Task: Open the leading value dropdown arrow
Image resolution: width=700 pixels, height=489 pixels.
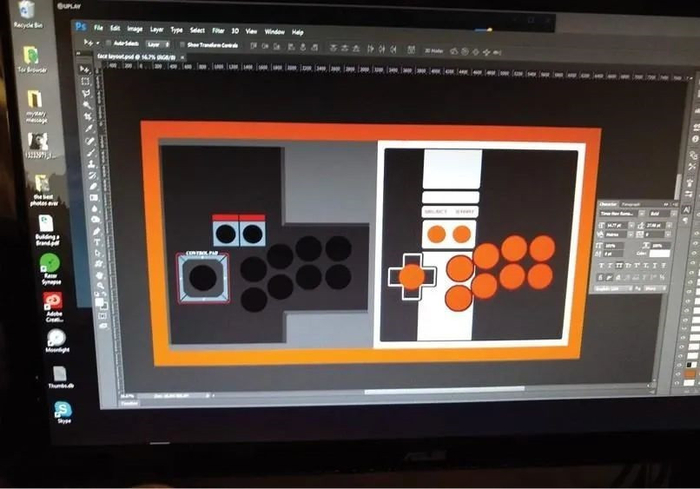Action: 669,226
